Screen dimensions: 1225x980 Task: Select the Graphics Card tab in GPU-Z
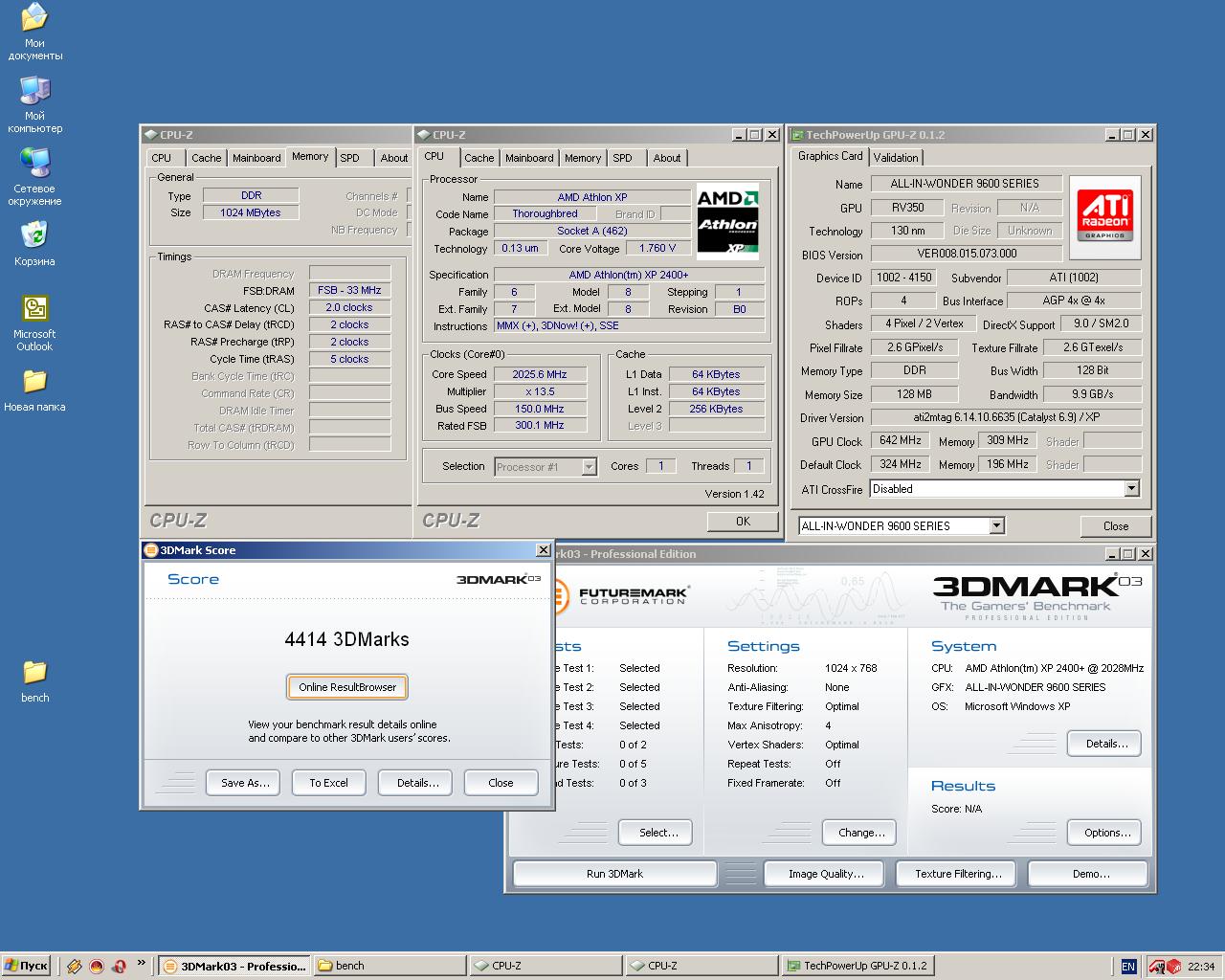(830, 156)
